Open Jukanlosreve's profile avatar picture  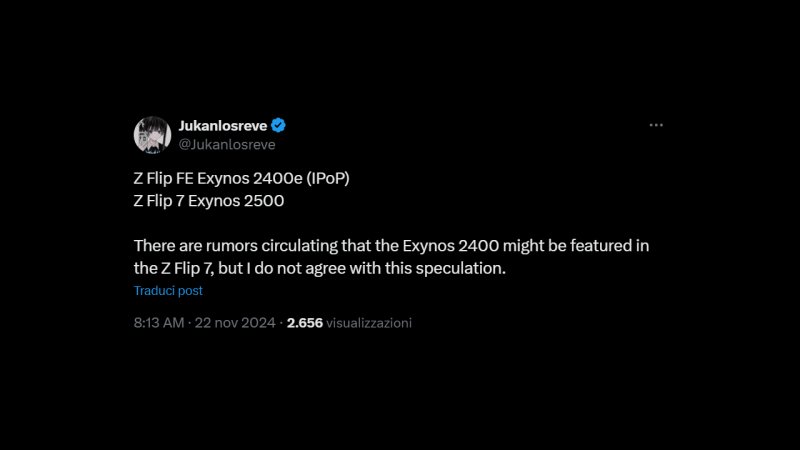click(x=152, y=134)
